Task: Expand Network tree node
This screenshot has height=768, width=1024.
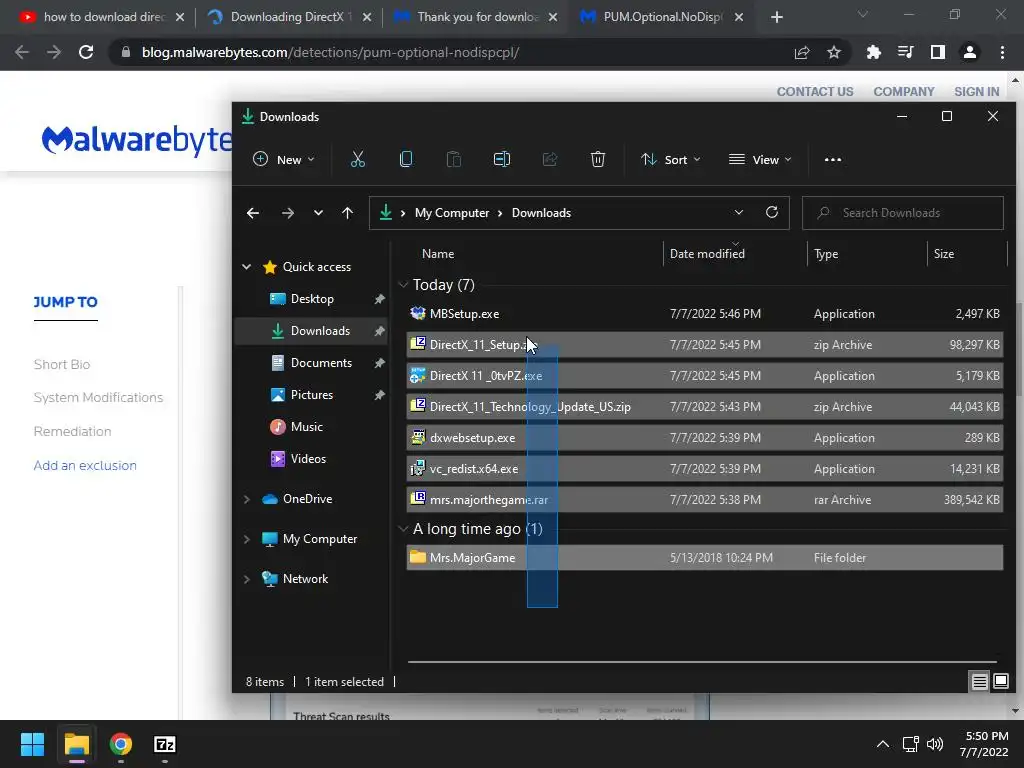Action: pyautogui.click(x=246, y=579)
